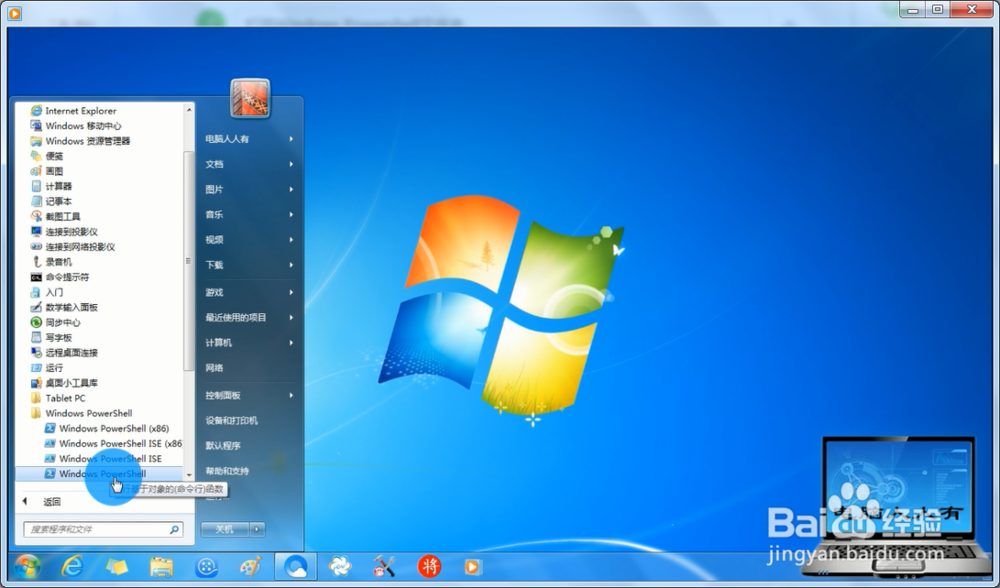Open the yellow sticky note taskbar icon
This screenshot has height=588, width=1000.
[117, 566]
